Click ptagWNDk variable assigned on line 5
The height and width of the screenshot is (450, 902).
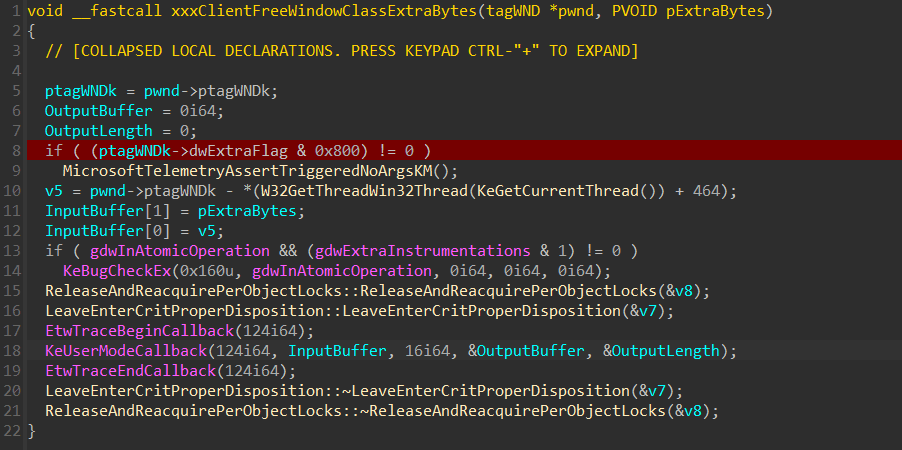[x=81, y=91]
